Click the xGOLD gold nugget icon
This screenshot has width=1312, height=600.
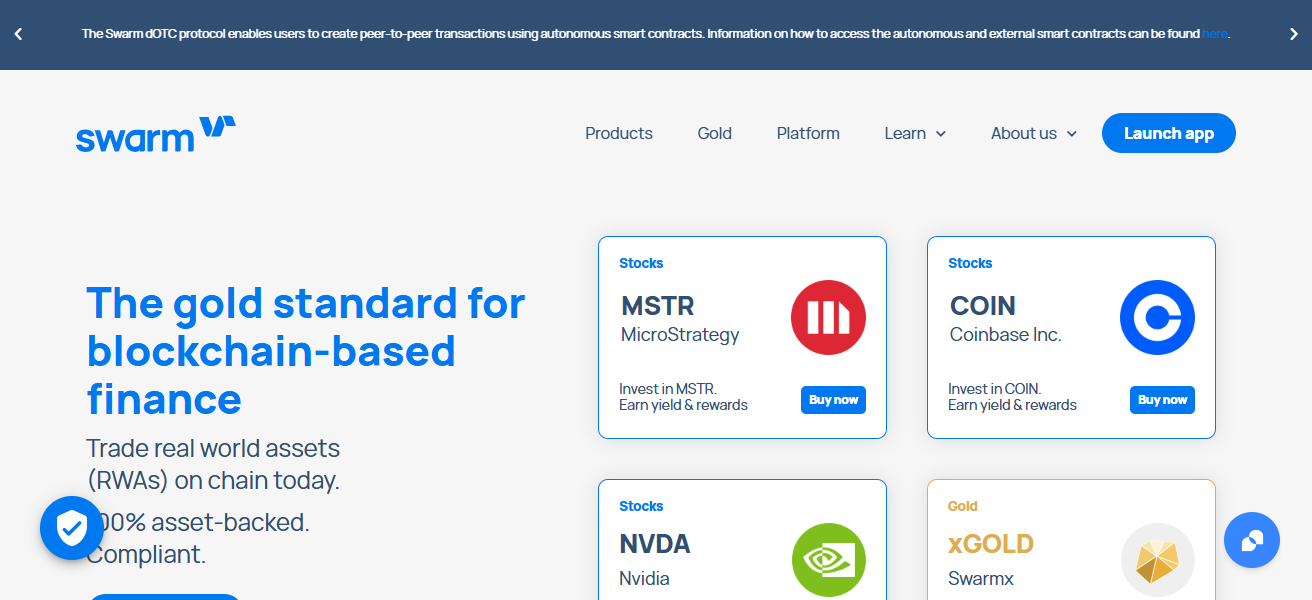pos(1157,561)
